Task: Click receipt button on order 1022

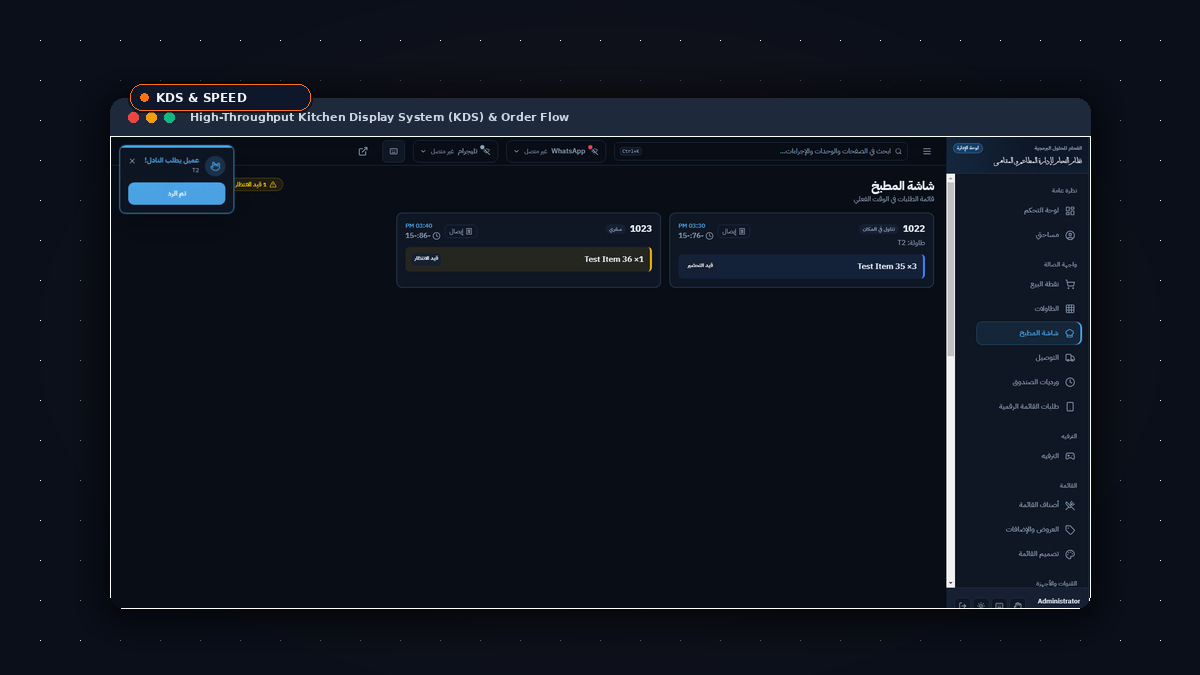Action: tap(735, 231)
